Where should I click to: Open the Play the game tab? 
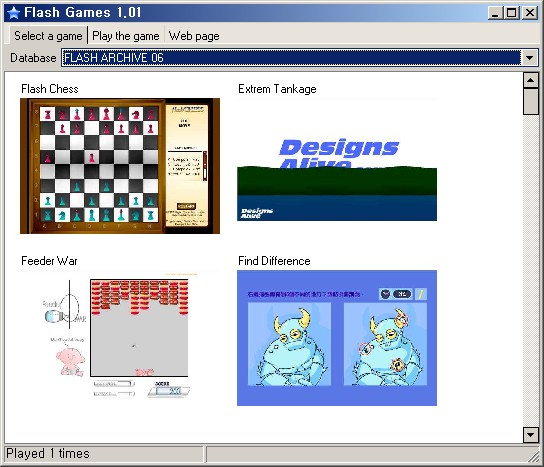pos(126,36)
